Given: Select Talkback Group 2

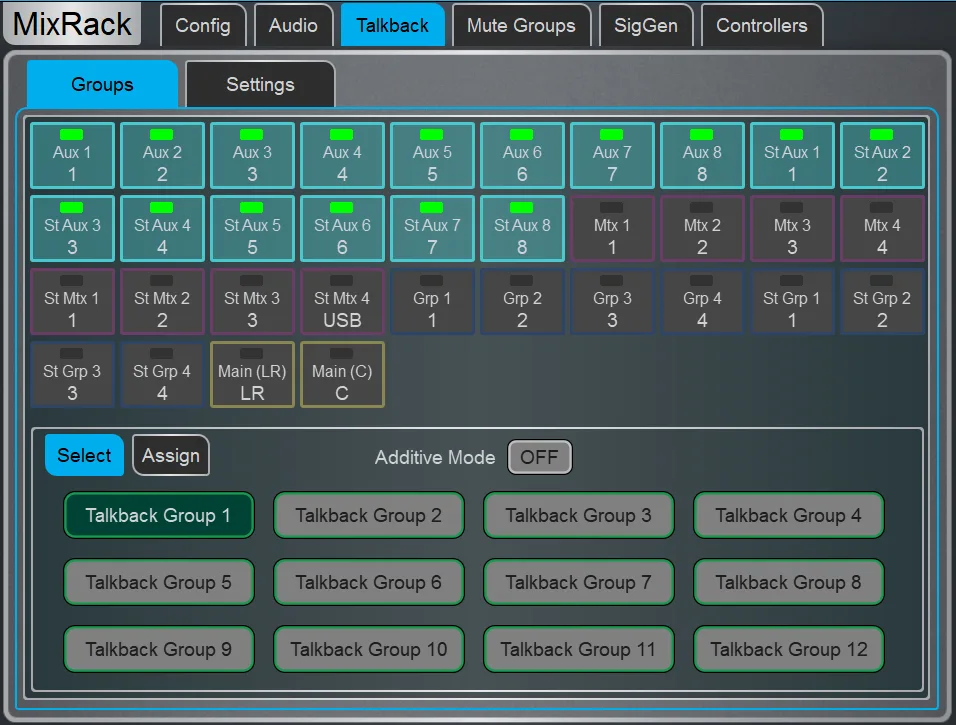Looking at the screenshot, I should [x=369, y=515].
